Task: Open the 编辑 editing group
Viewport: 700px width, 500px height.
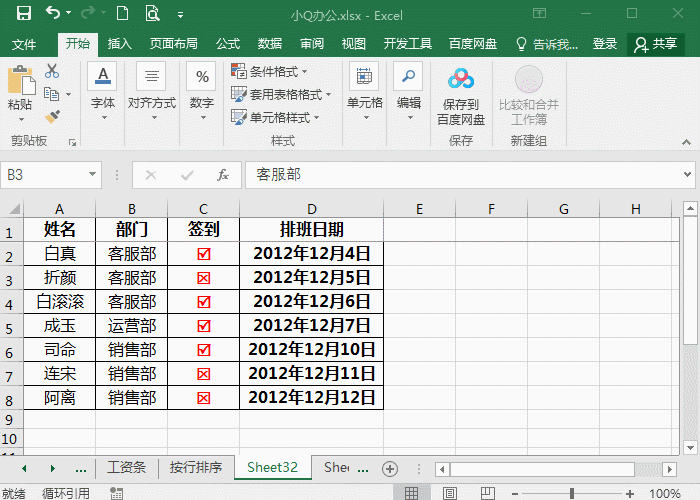Action: (x=408, y=92)
